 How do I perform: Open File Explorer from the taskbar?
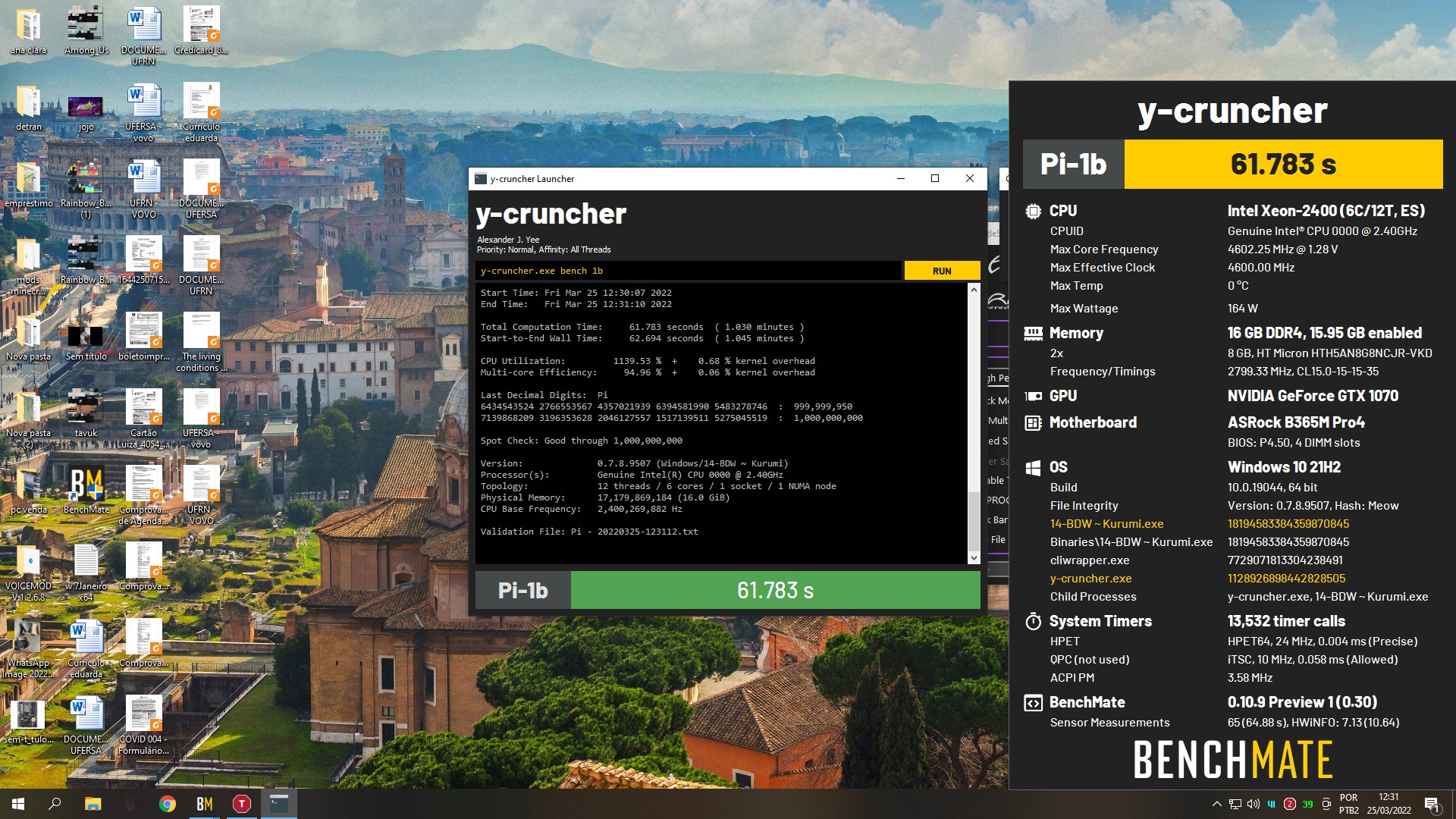click(x=93, y=804)
